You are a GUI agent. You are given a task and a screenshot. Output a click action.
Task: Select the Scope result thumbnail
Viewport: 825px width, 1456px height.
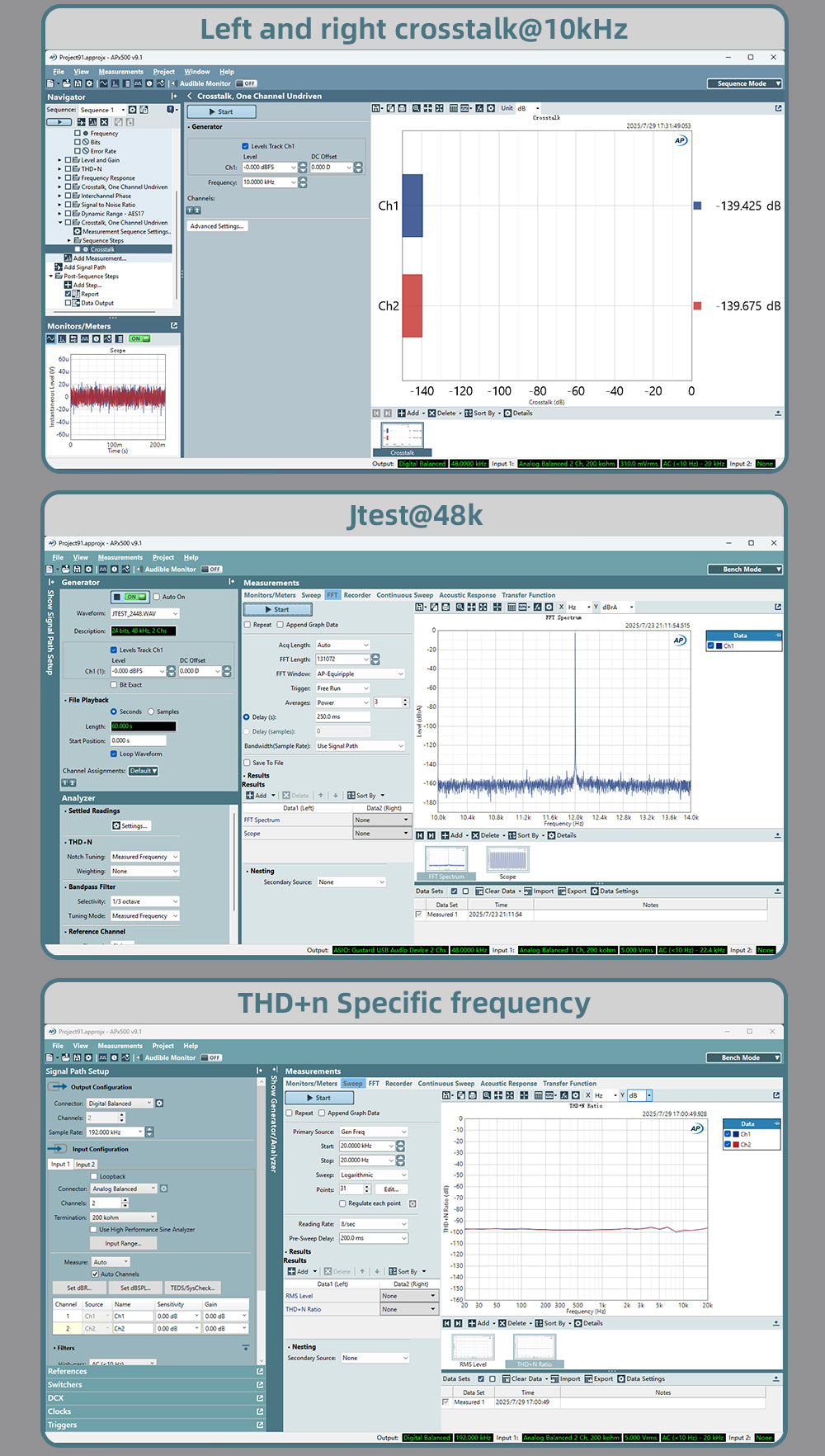pos(507,862)
